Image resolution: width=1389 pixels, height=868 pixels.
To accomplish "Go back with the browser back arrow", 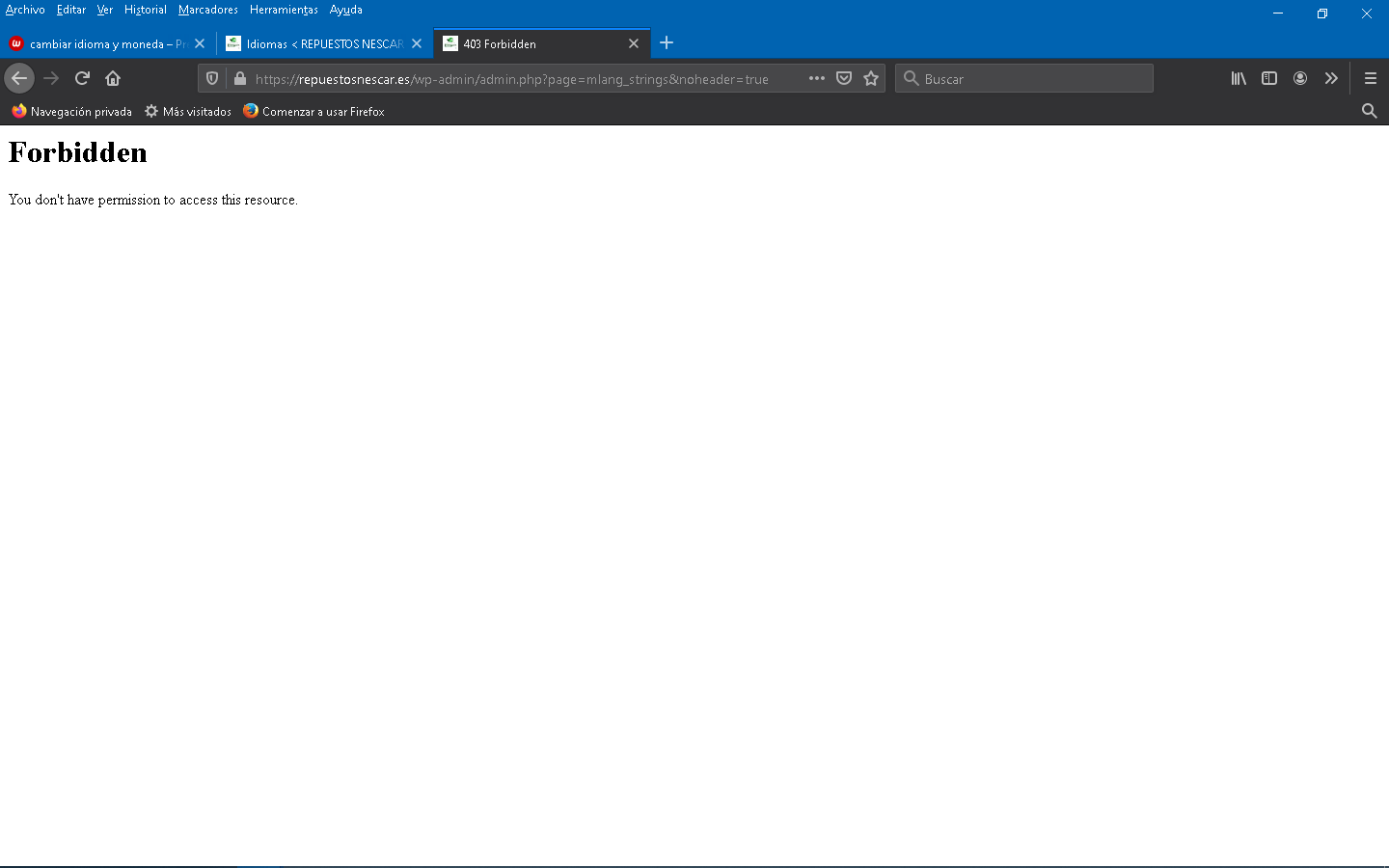I will pyautogui.click(x=19, y=78).
